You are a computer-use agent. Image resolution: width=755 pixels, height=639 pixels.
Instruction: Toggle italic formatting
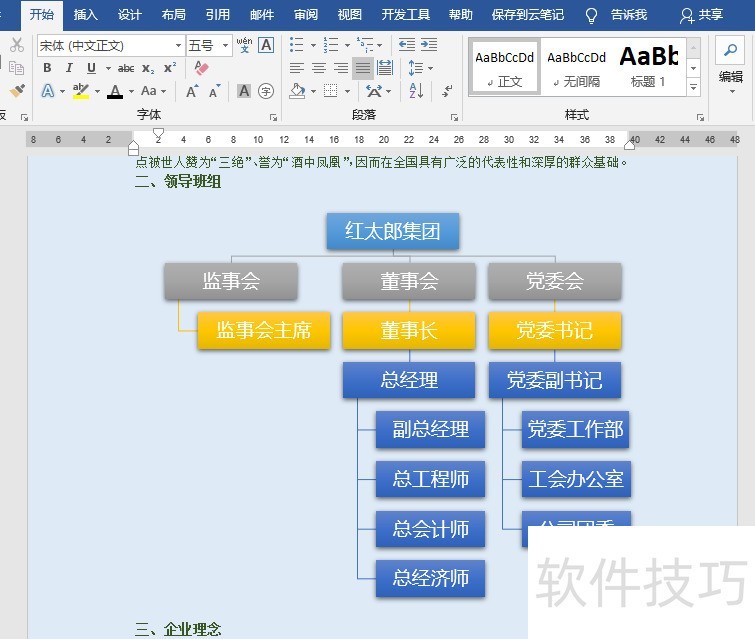[69, 68]
